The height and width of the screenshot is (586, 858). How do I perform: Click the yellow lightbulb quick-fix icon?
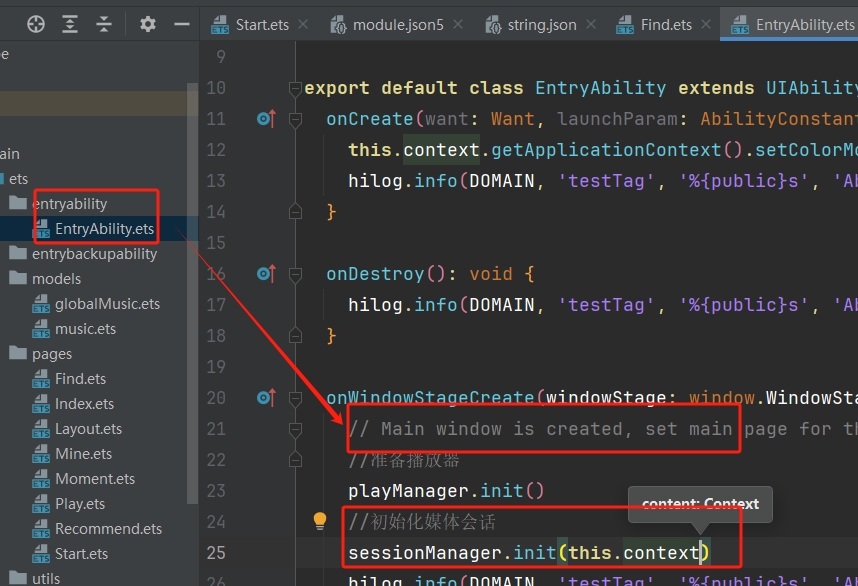[320, 521]
